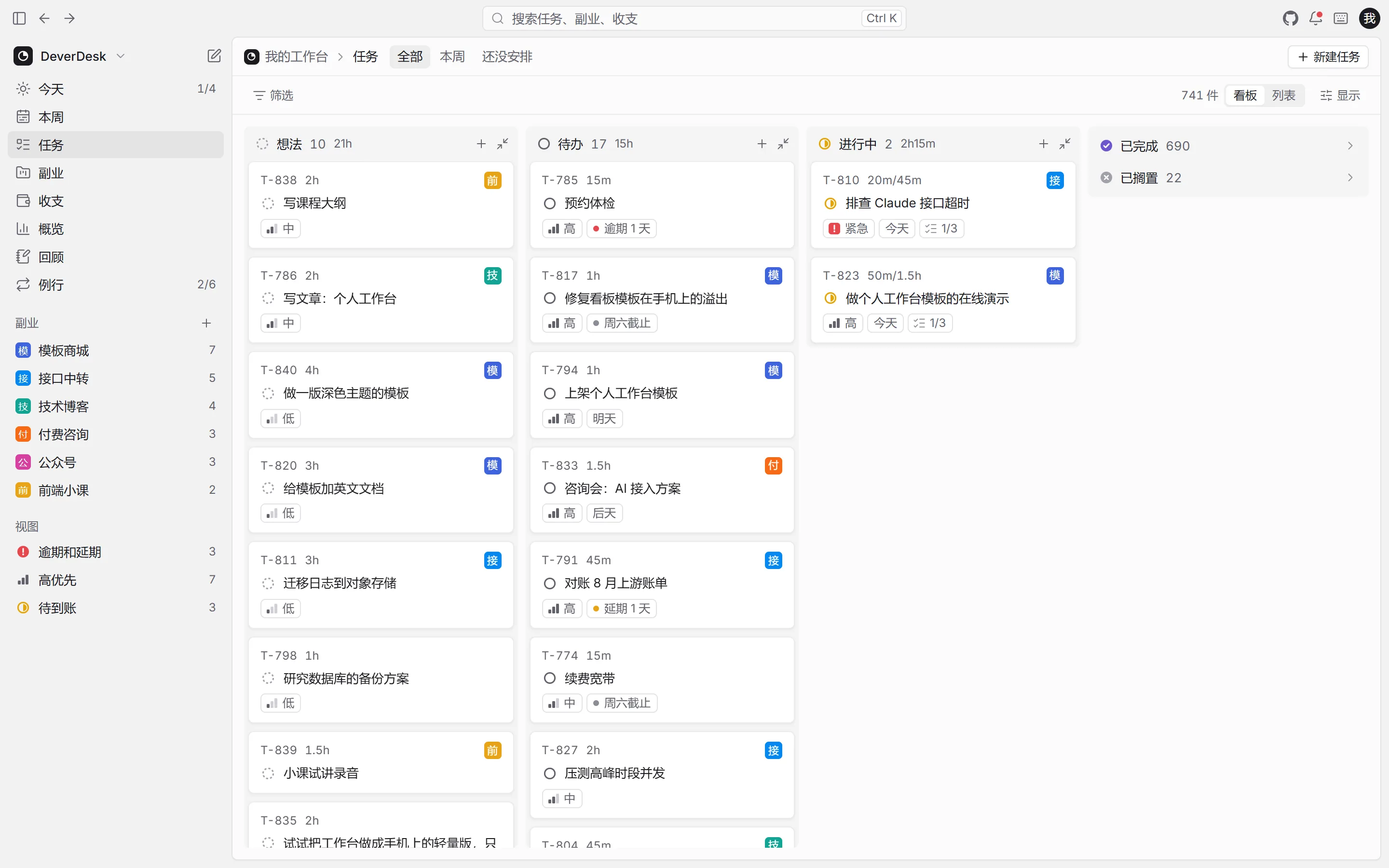Add a card to 进行中 column
Viewport: 1389px width, 868px height.
click(1044, 144)
